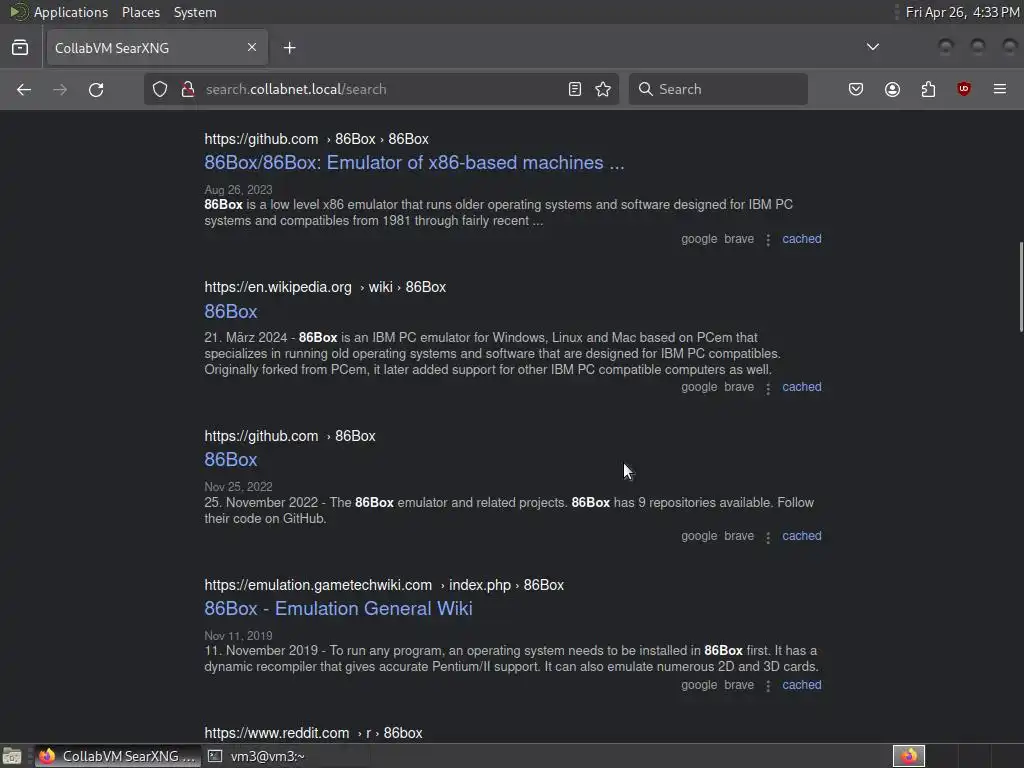The width and height of the screenshot is (1024, 768).
Task: Click the page vertical scrollbar thumb
Action: pyautogui.click(x=1021, y=287)
